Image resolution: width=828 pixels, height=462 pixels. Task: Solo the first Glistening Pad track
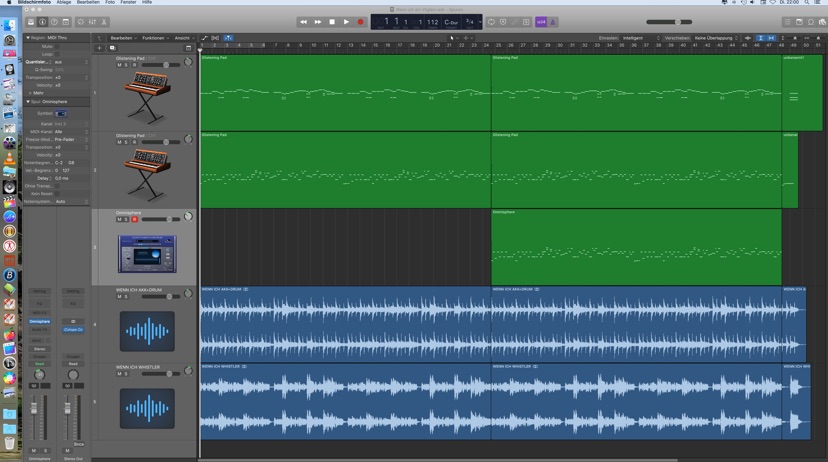[x=126, y=65]
